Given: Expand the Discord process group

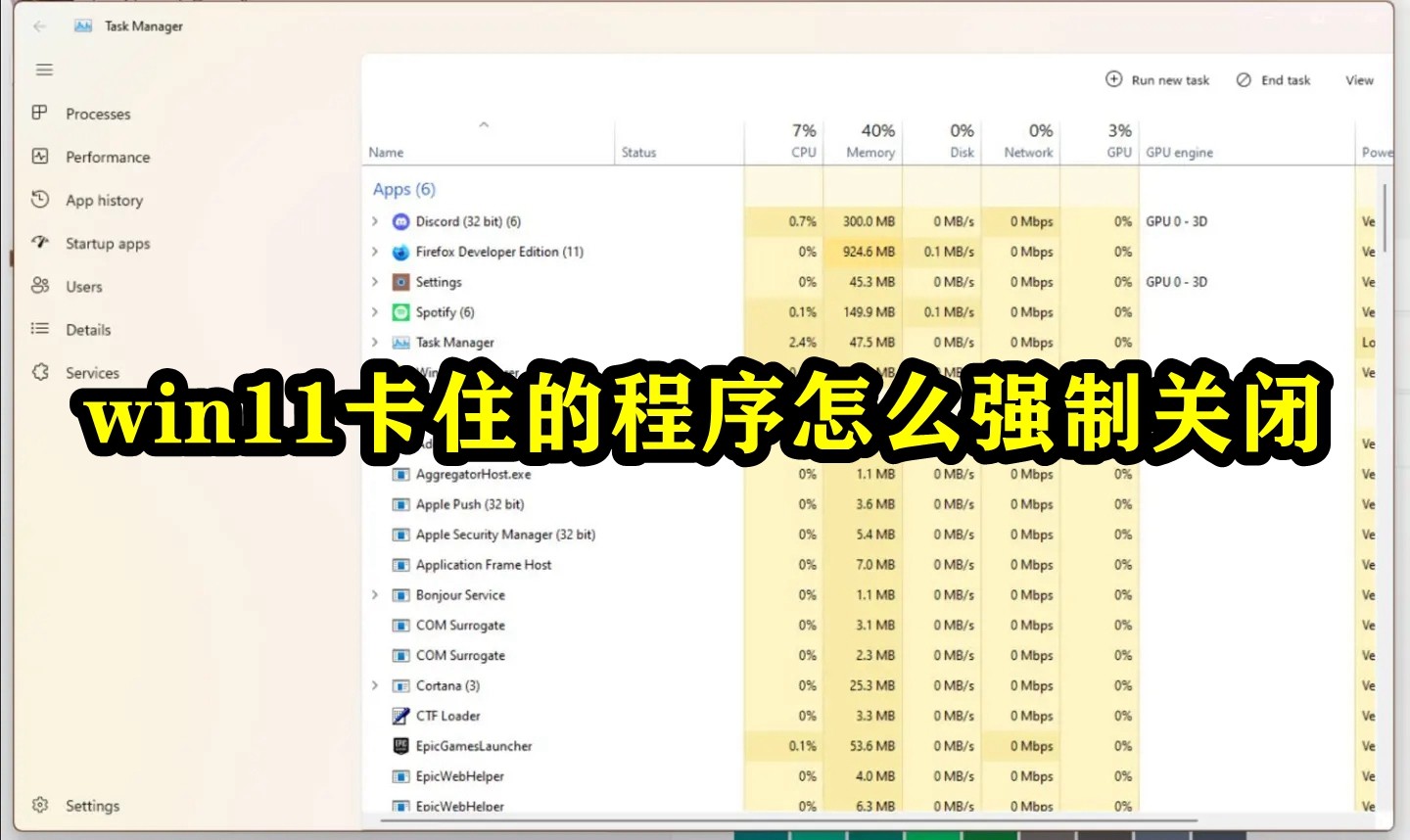Looking at the screenshot, I should pos(375,222).
